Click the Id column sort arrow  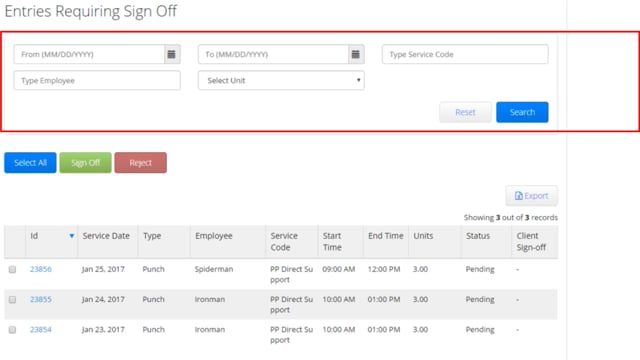point(71,236)
